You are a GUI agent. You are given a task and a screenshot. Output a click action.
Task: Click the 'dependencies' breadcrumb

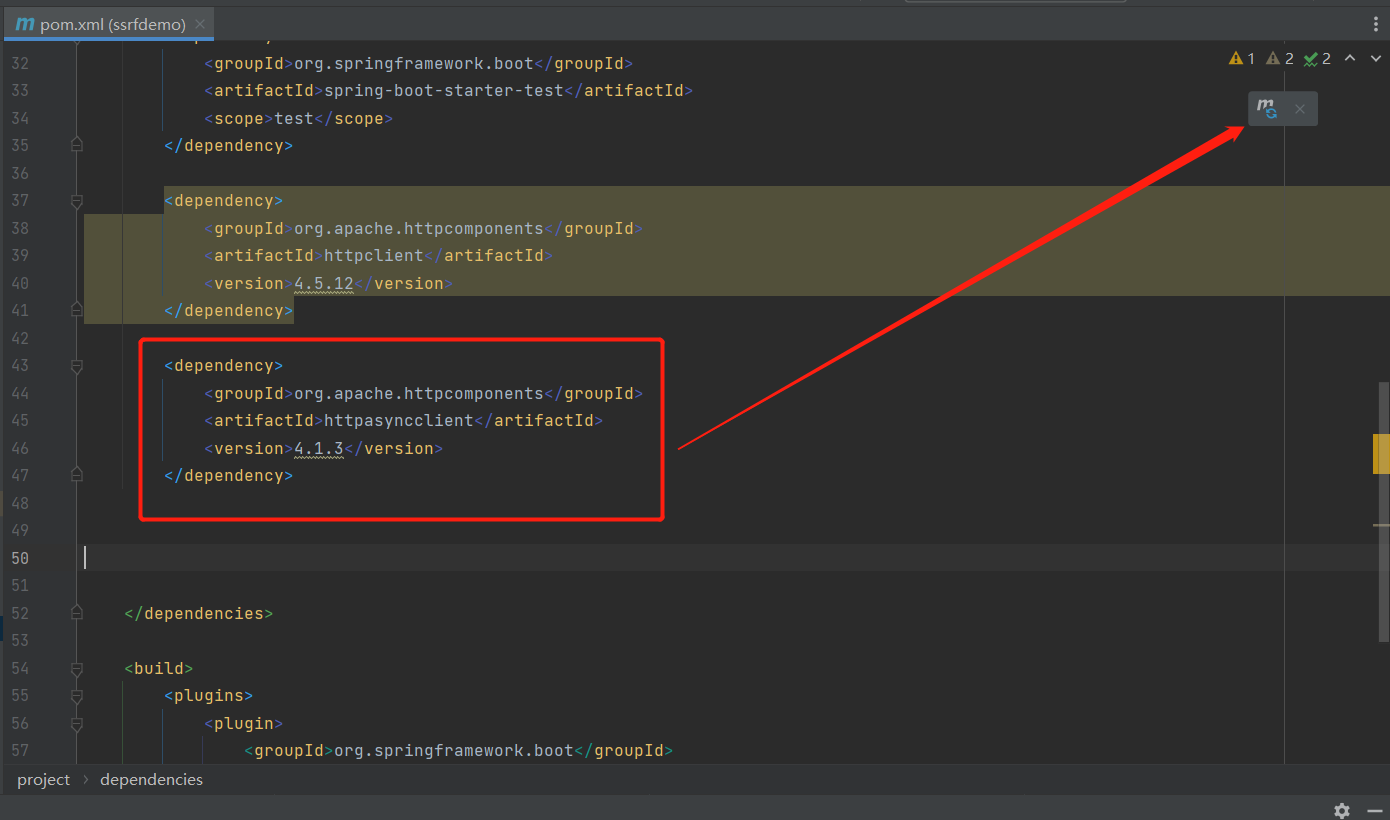click(x=151, y=780)
